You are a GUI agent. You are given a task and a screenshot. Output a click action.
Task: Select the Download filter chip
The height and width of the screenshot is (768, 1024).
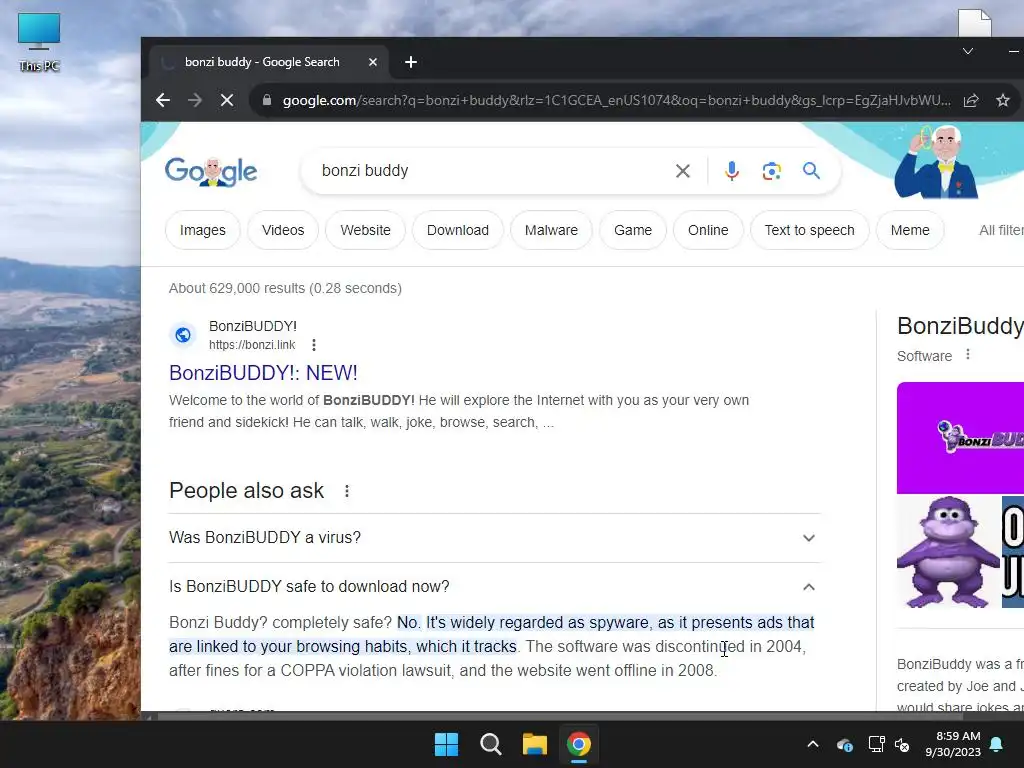point(458,230)
